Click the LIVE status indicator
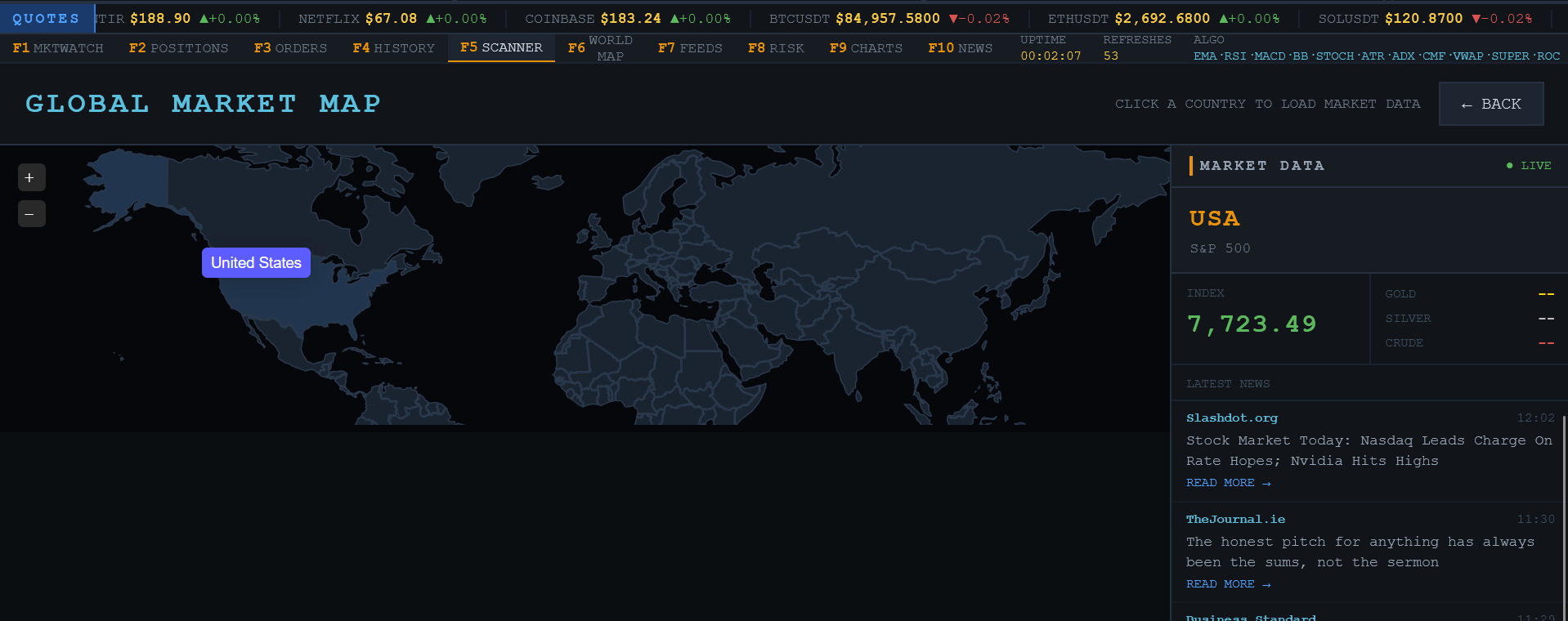The width and height of the screenshot is (1568, 621). (1529, 165)
